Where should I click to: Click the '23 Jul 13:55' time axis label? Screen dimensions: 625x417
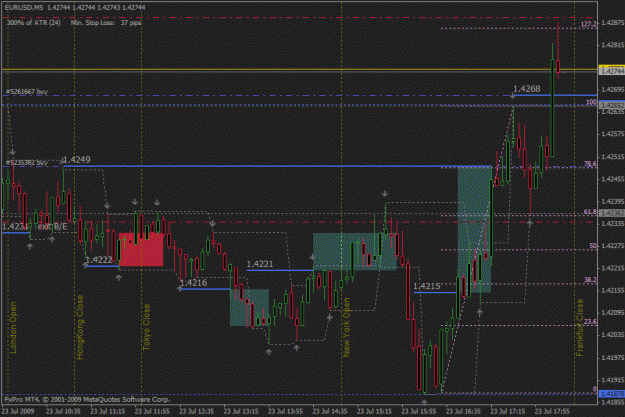tap(285, 411)
